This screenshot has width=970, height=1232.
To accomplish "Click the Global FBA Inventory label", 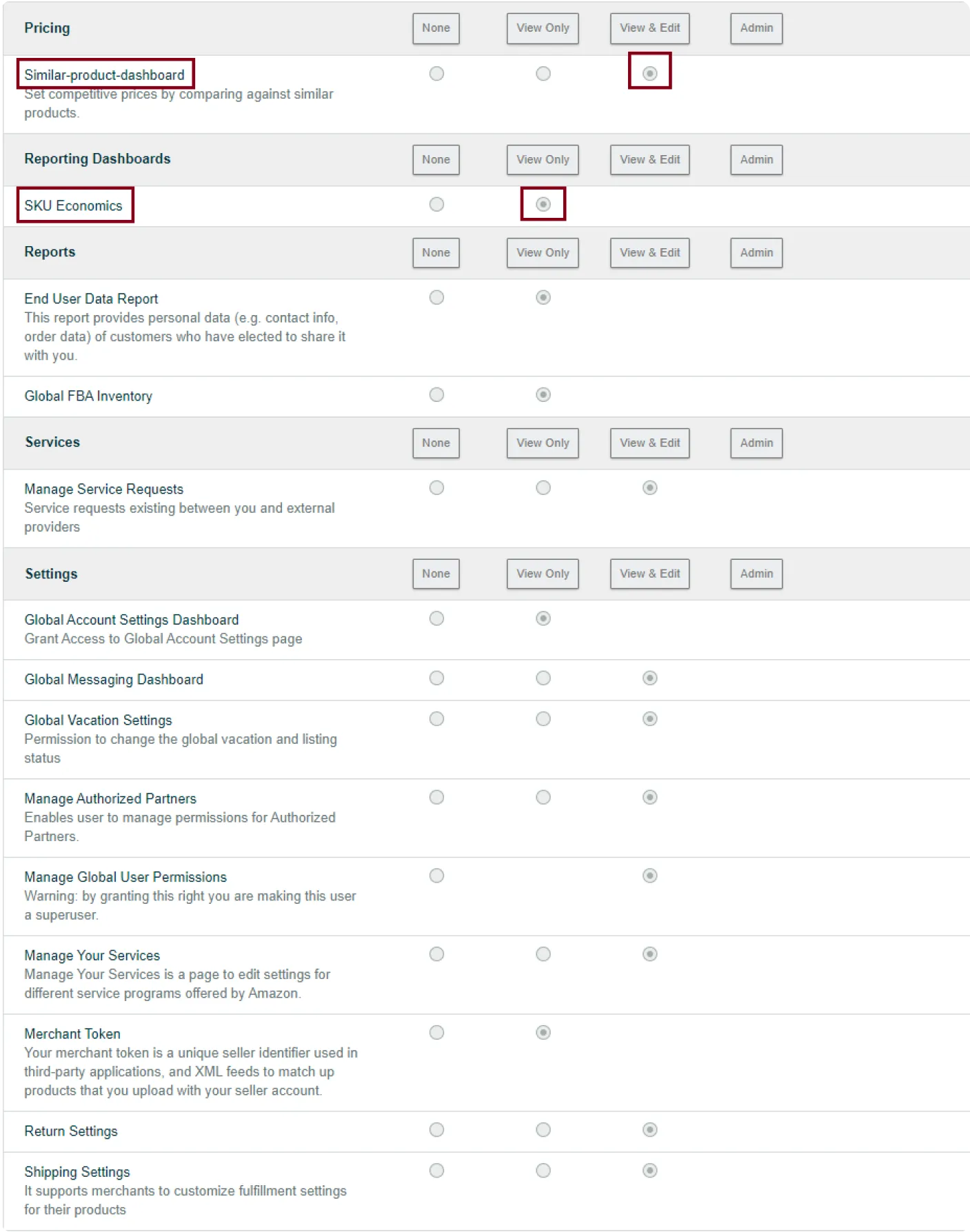I will [88, 396].
